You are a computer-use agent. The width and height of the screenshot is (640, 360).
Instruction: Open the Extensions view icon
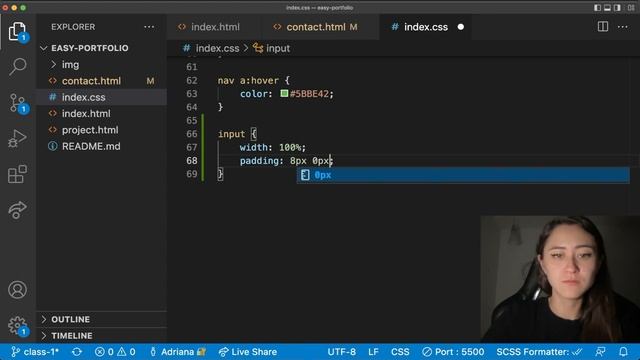click(17, 174)
